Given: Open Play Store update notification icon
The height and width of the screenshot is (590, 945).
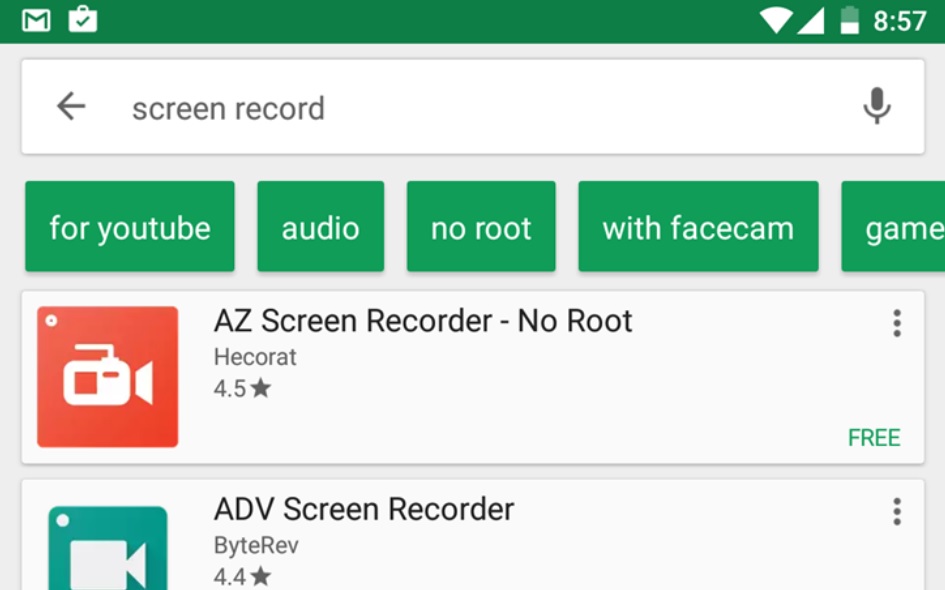Looking at the screenshot, I should click(x=83, y=19).
